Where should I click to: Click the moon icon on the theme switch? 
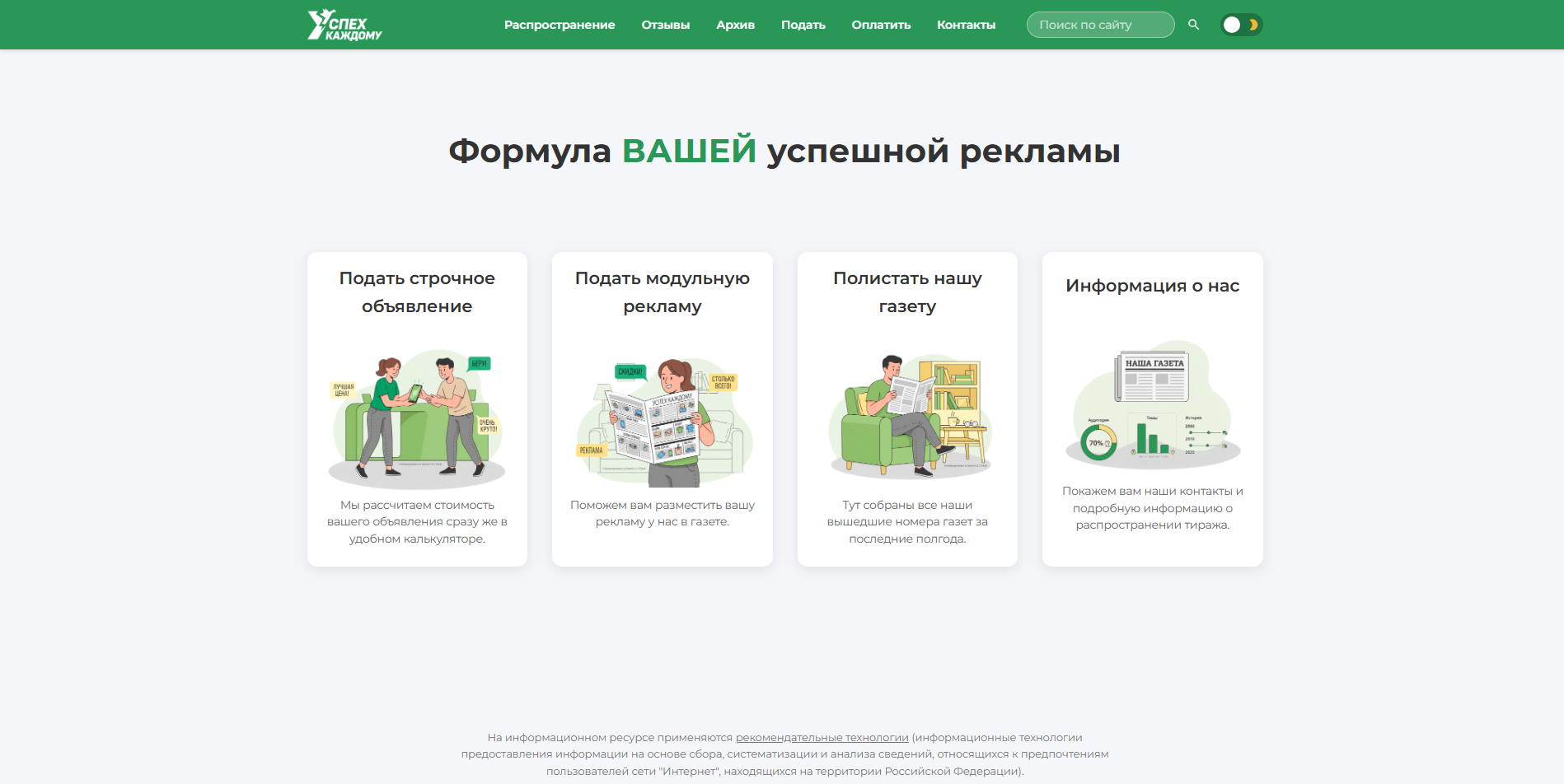pyautogui.click(x=1253, y=24)
